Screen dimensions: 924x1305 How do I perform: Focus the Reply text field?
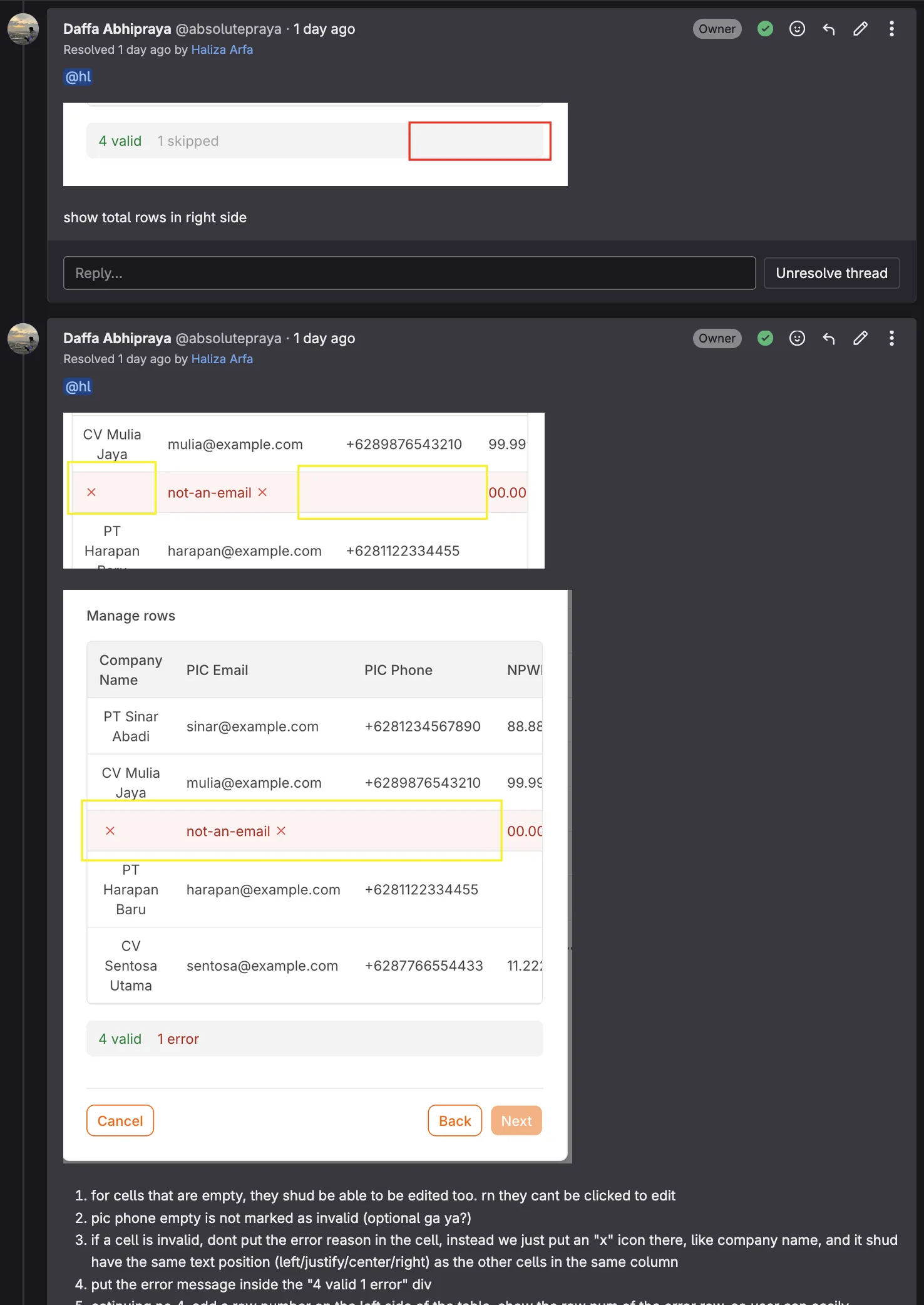click(x=409, y=273)
